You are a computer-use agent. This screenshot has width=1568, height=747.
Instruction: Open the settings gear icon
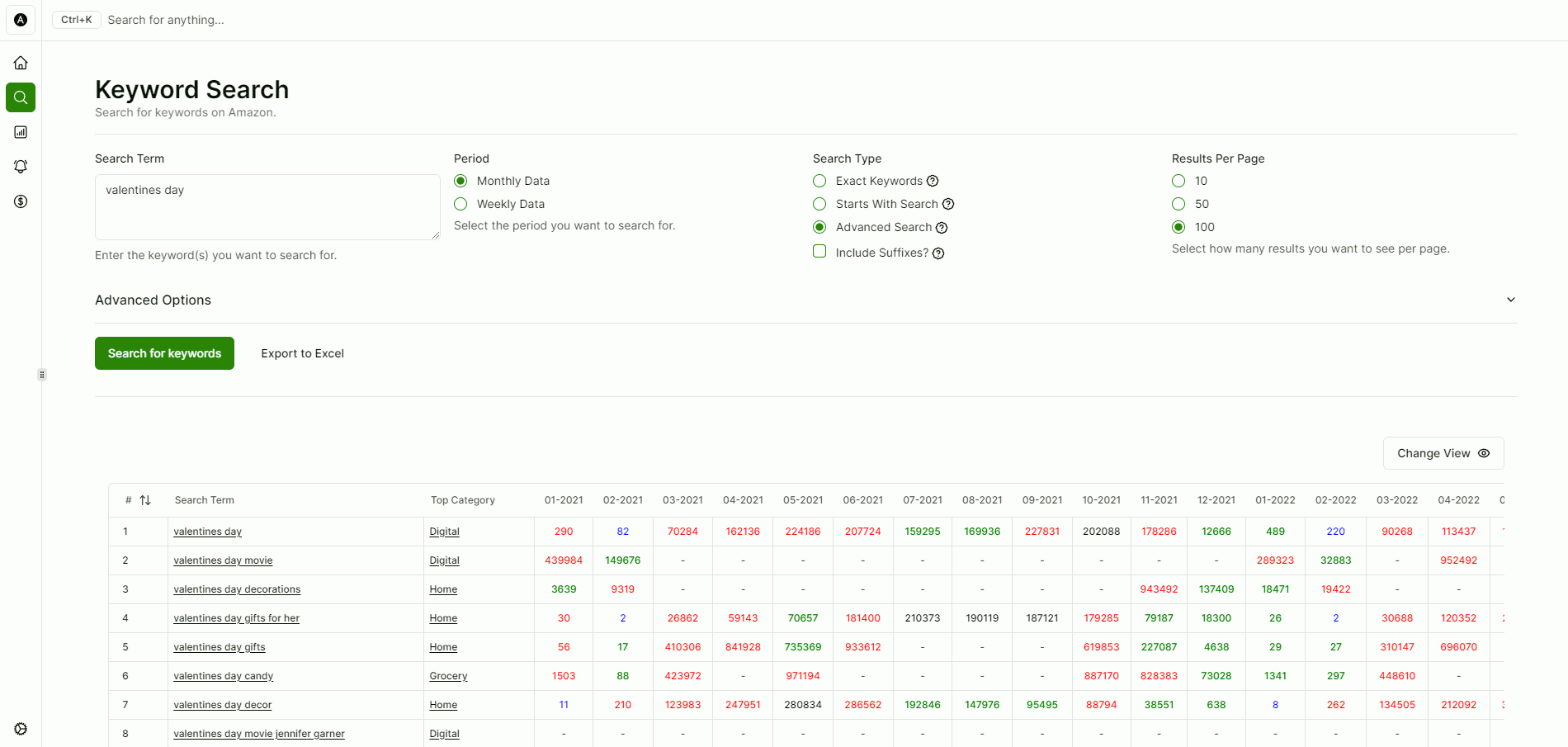21,729
